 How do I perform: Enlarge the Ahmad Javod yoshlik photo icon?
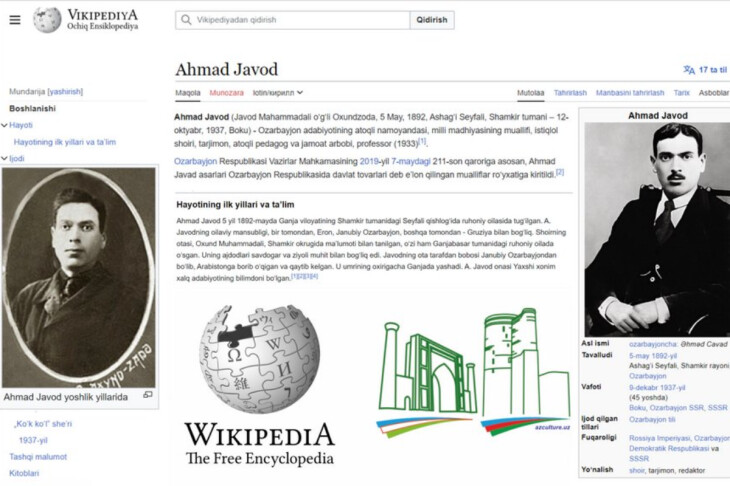click(x=148, y=395)
